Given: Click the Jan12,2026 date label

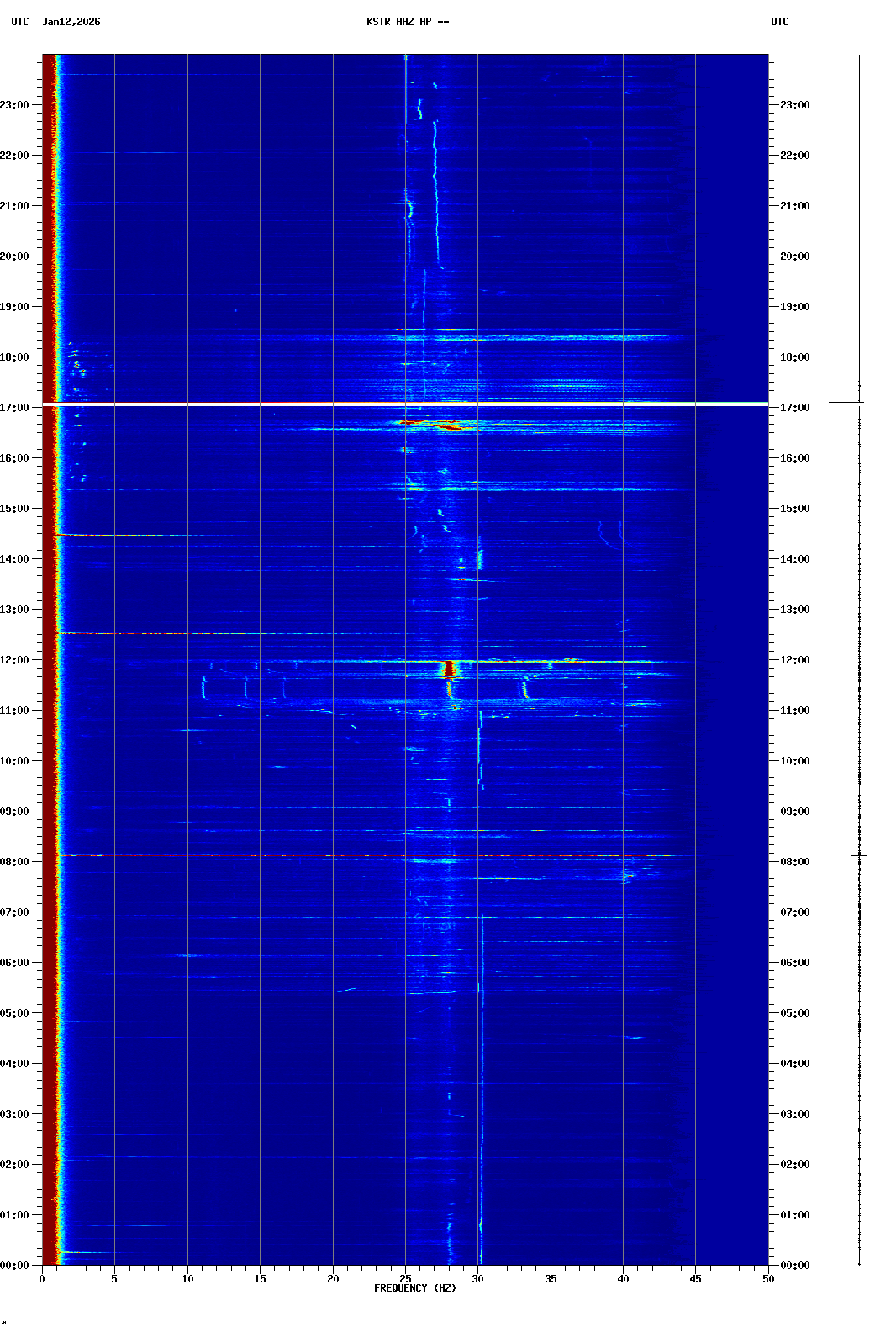Looking at the screenshot, I should click(71, 22).
